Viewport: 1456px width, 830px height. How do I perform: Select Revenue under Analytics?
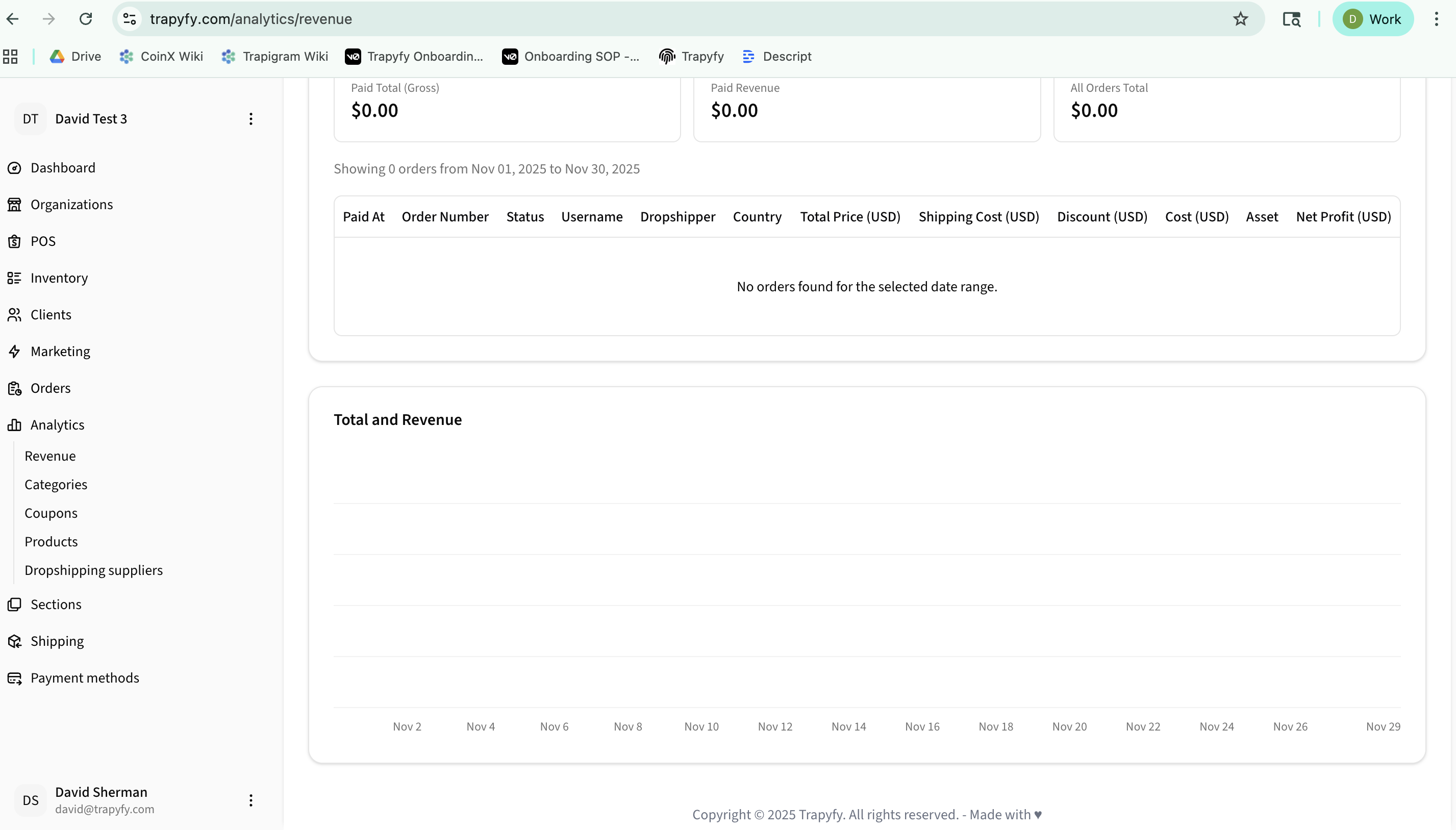coord(50,456)
